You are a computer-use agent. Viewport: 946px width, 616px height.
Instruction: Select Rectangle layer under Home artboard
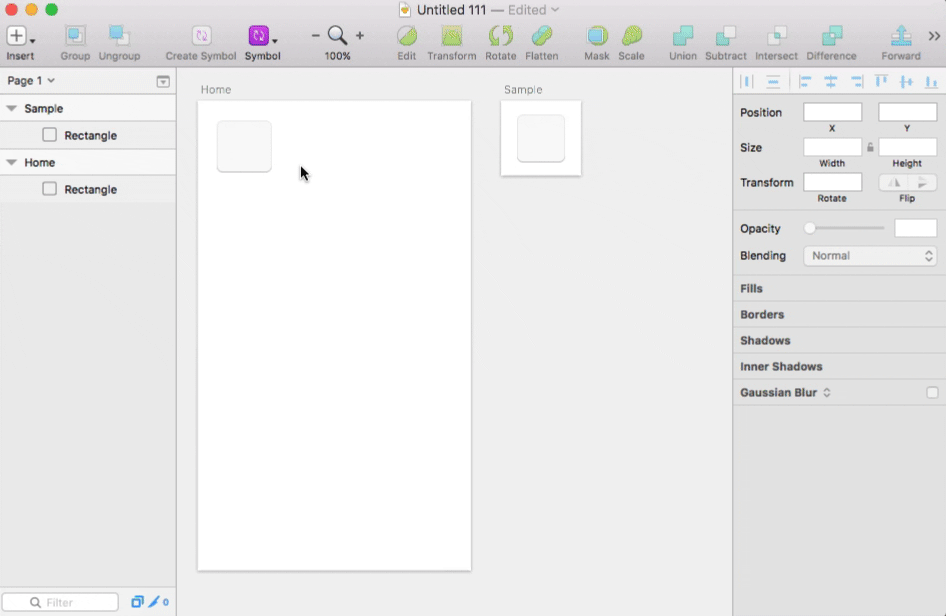point(90,190)
